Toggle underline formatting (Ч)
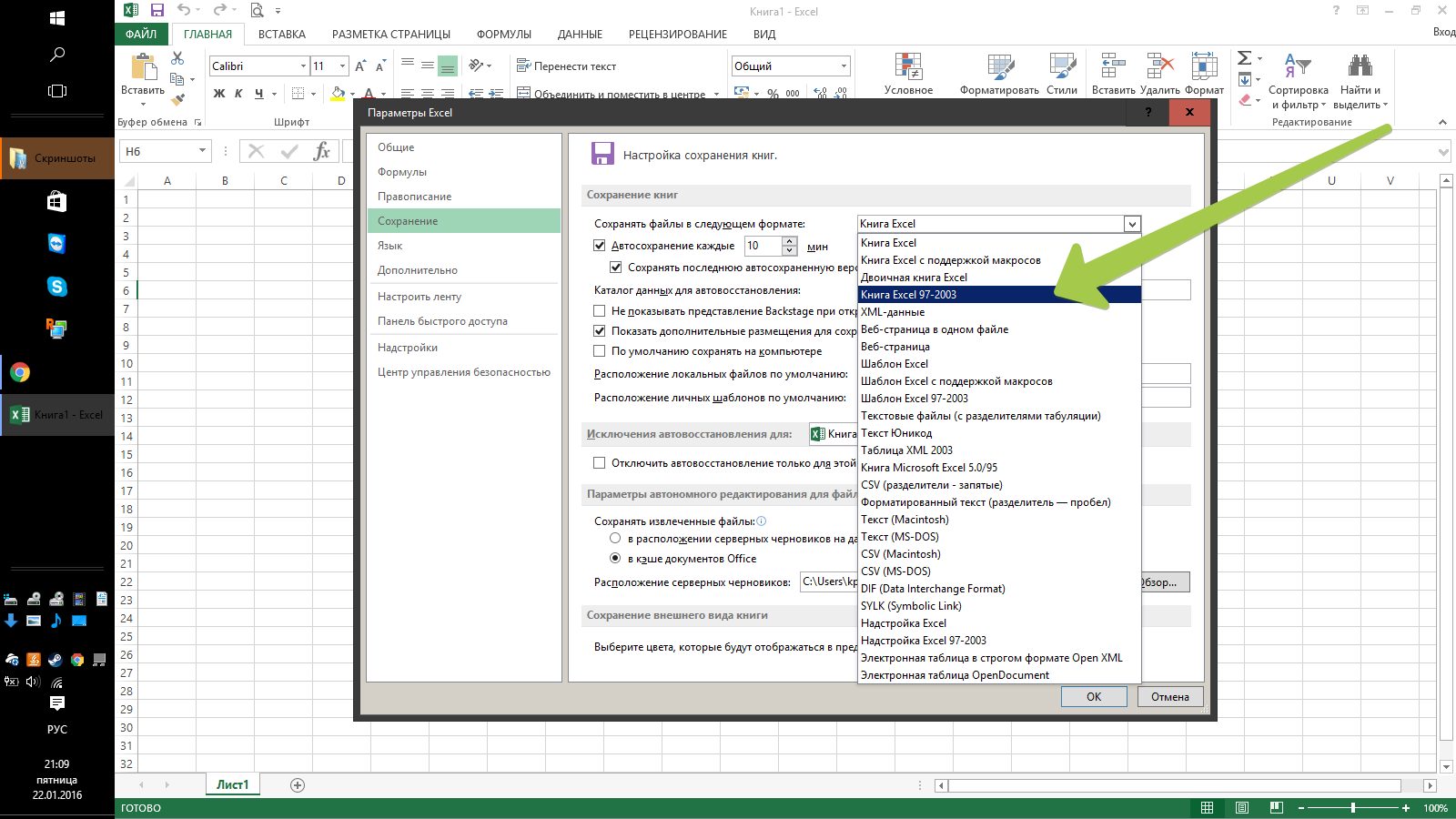The height and width of the screenshot is (819, 1456). (259, 94)
